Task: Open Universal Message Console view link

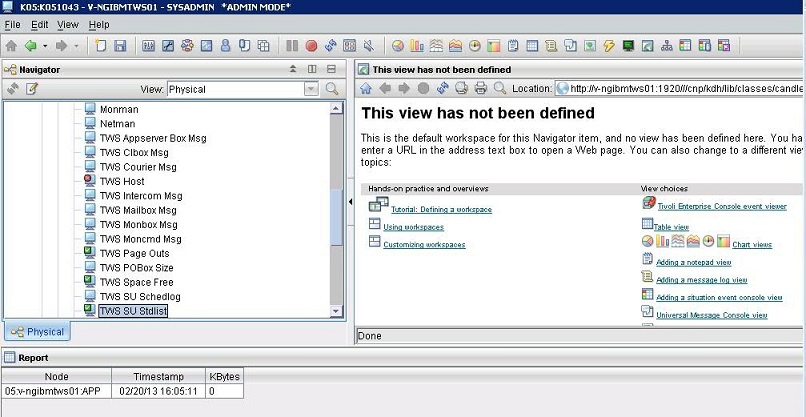Action: point(711,315)
